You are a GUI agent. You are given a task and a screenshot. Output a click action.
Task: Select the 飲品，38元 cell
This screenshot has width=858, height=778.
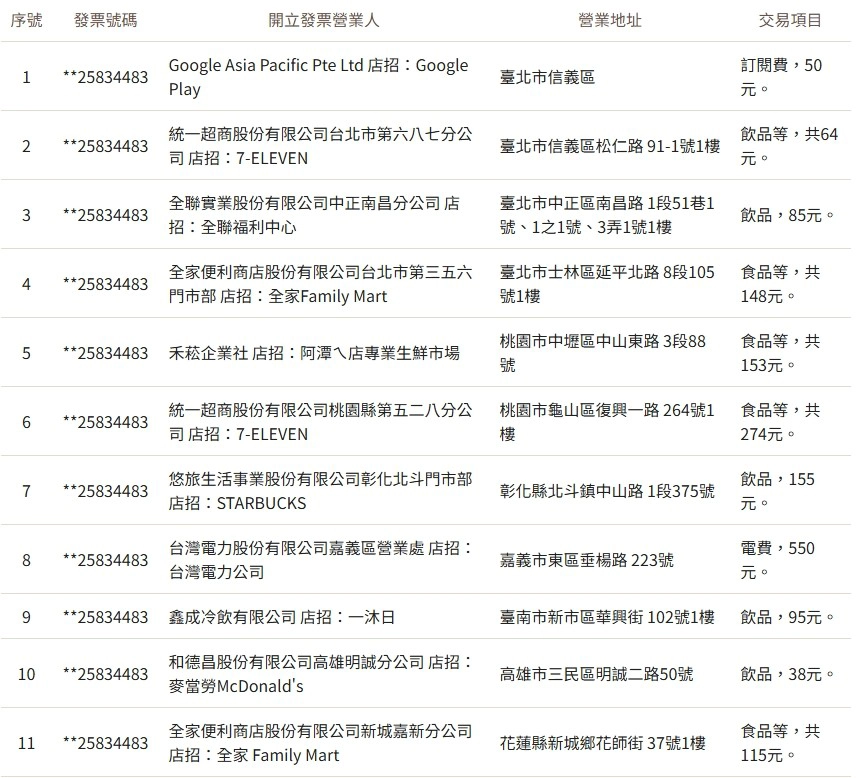pyautogui.click(x=787, y=674)
